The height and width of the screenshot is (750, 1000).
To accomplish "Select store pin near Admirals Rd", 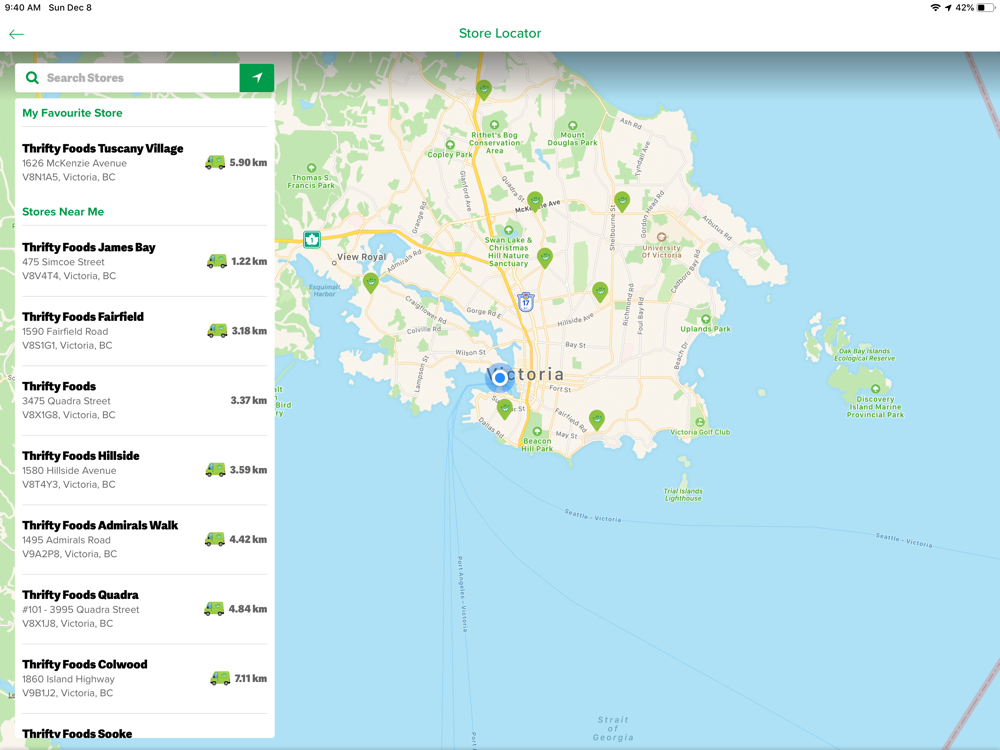I will click(x=371, y=283).
